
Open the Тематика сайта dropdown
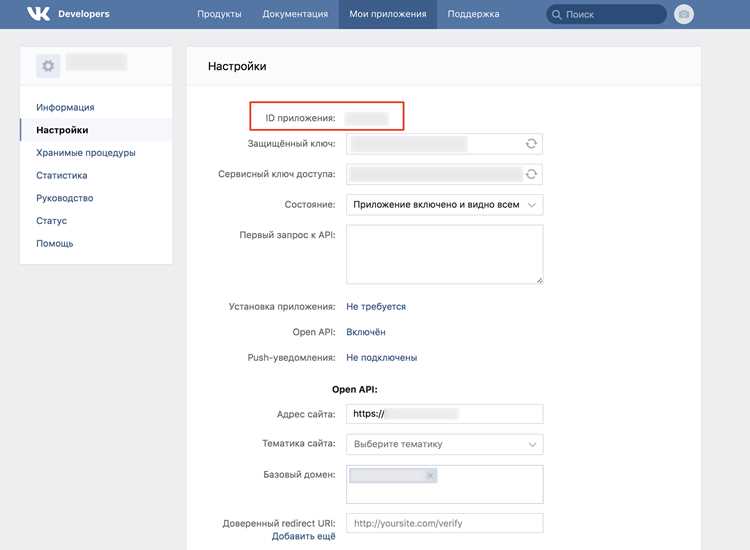445,444
